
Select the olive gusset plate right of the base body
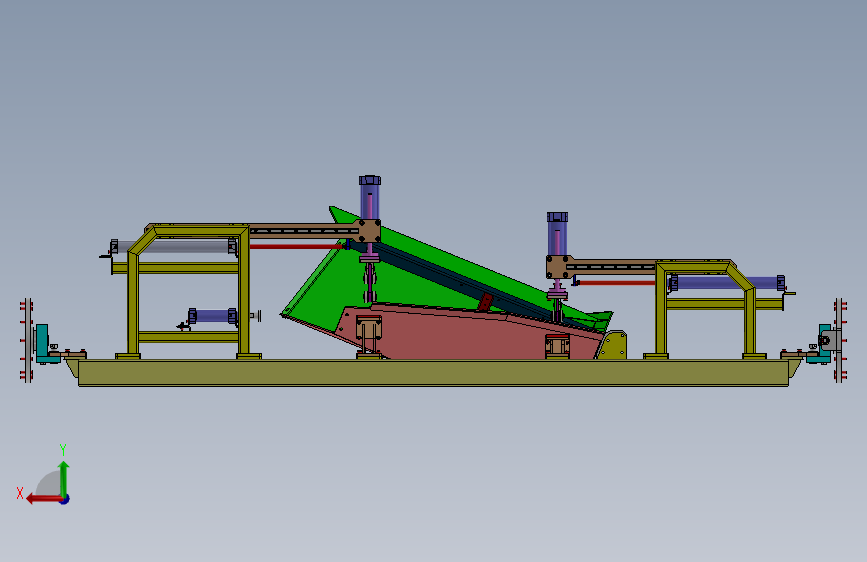click(612, 345)
